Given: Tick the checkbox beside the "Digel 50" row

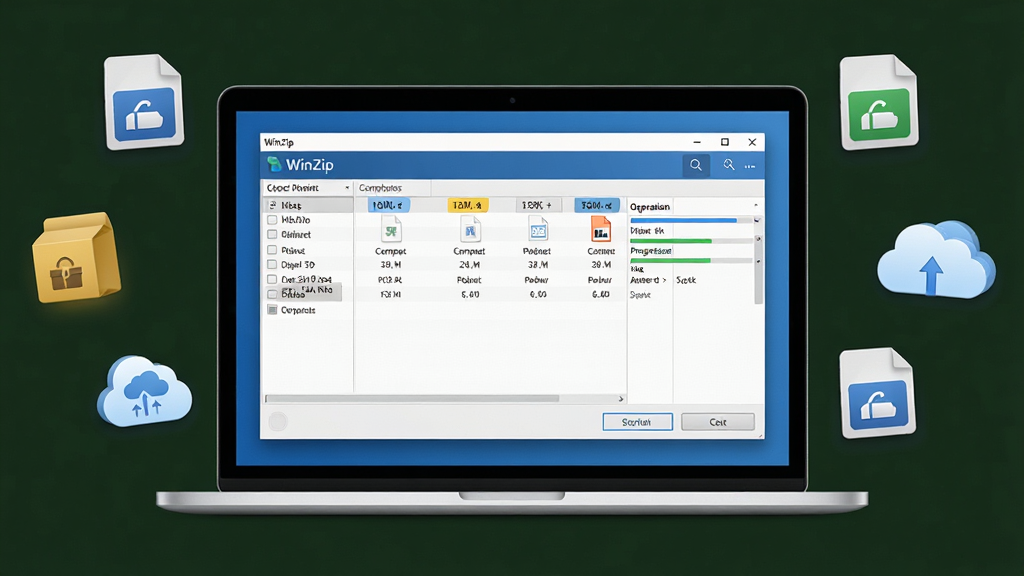Looking at the screenshot, I should 272,264.
